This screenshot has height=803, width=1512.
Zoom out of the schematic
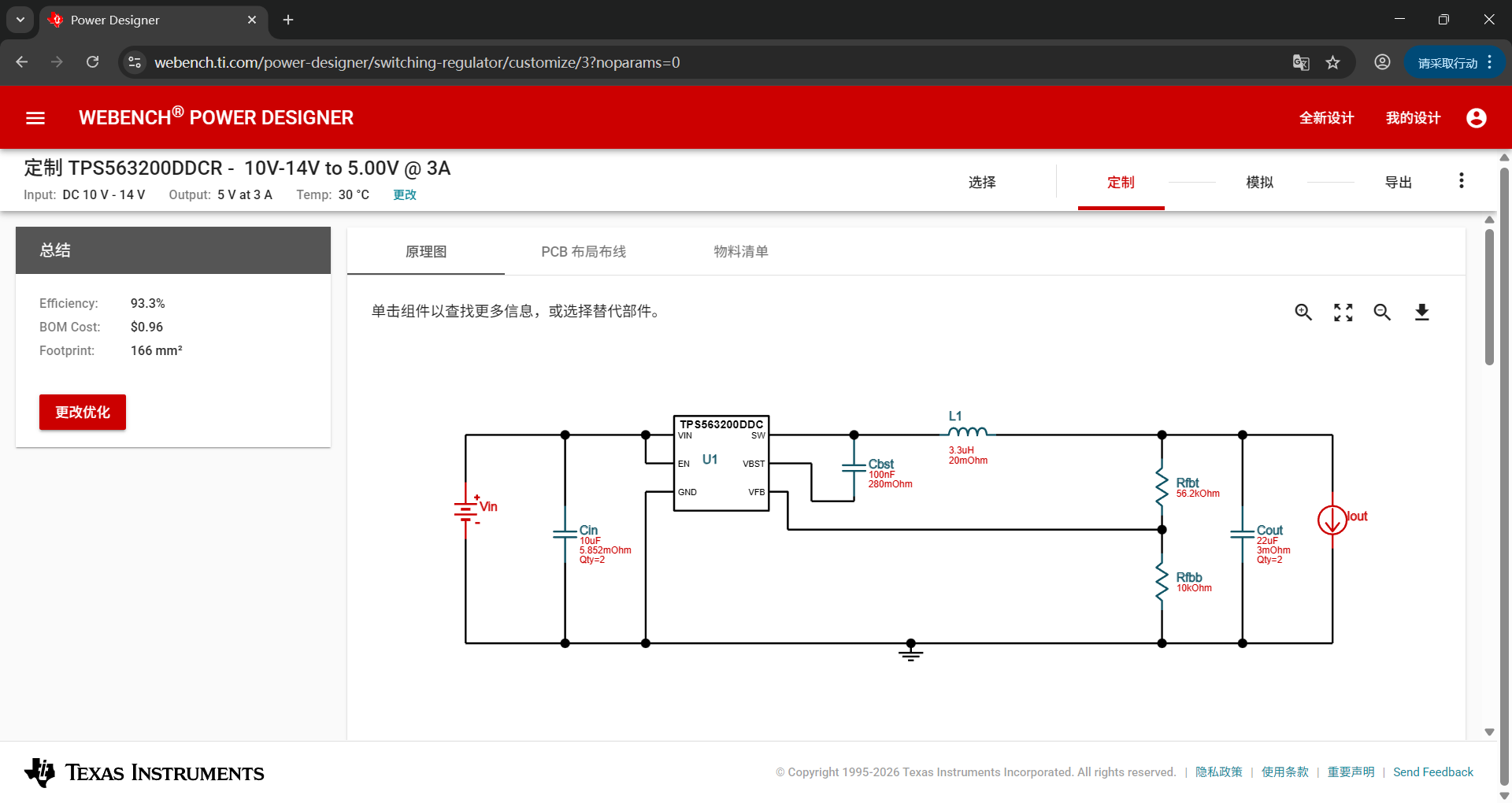pos(1382,313)
